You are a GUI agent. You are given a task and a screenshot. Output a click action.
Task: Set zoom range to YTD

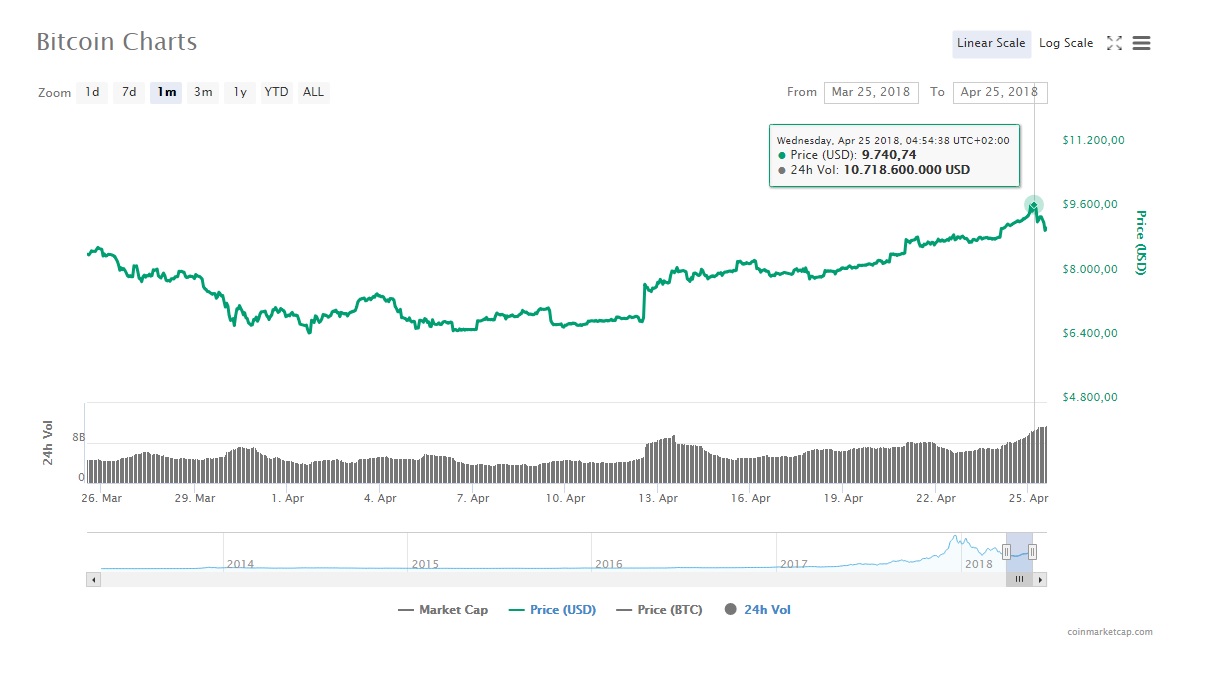(276, 92)
